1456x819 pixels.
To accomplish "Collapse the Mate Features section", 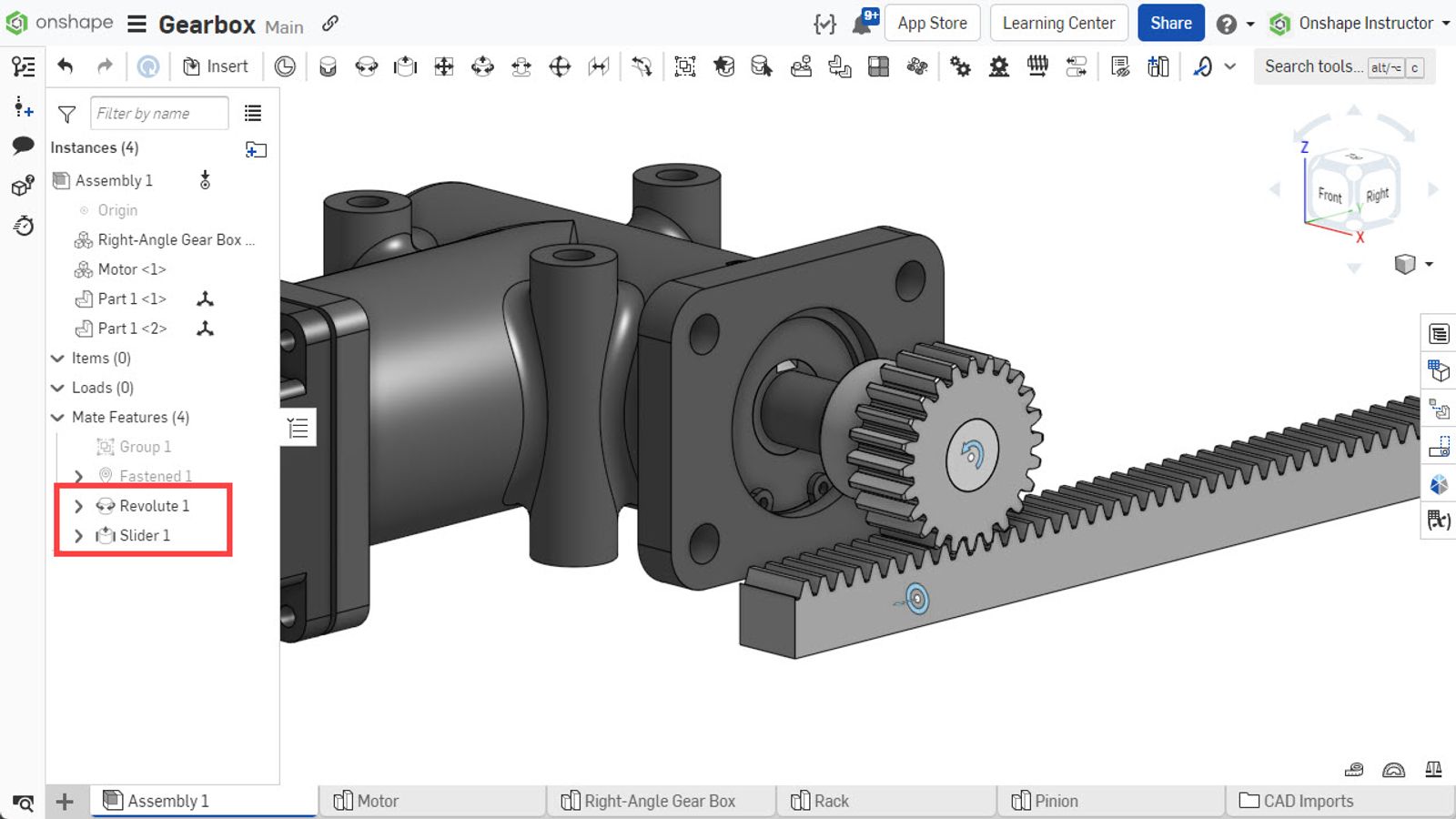I will click(x=57, y=417).
